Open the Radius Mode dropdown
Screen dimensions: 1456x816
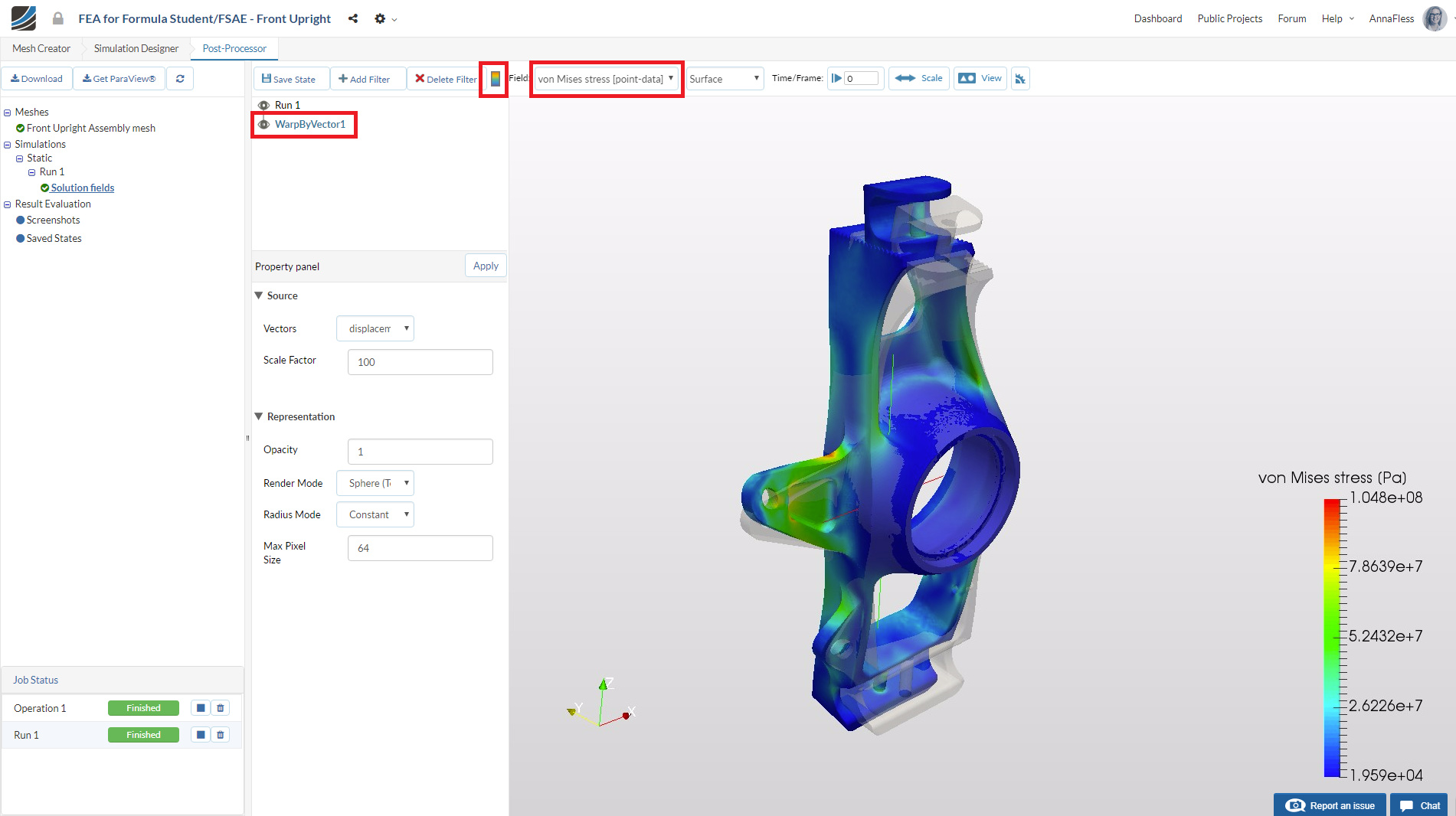click(x=375, y=514)
